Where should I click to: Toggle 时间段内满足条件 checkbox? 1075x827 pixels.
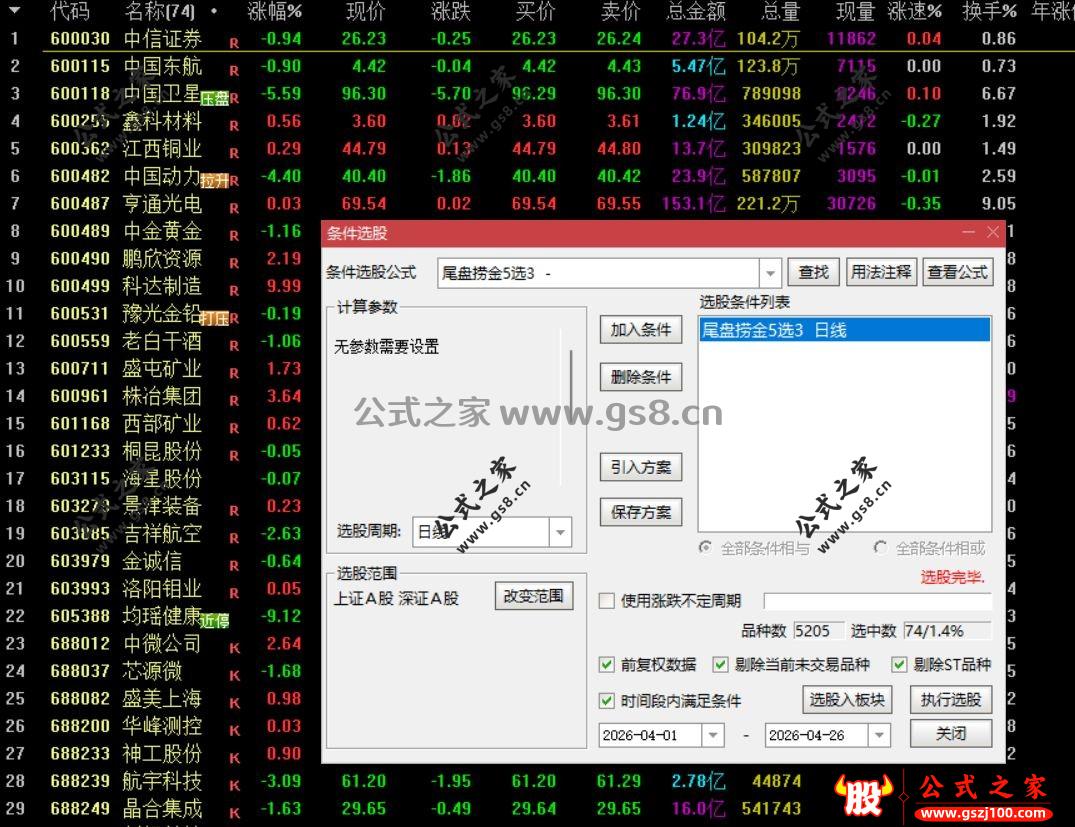pyautogui.click(x=607, y=701)
